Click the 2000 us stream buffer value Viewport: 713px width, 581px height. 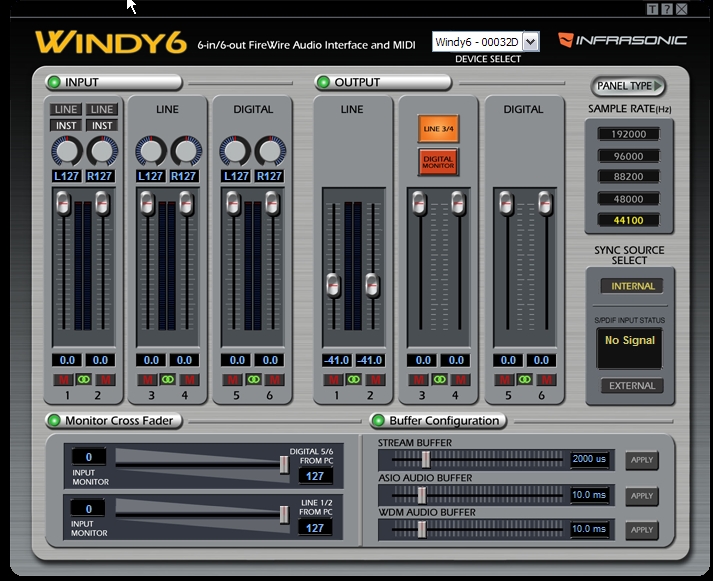589,459
